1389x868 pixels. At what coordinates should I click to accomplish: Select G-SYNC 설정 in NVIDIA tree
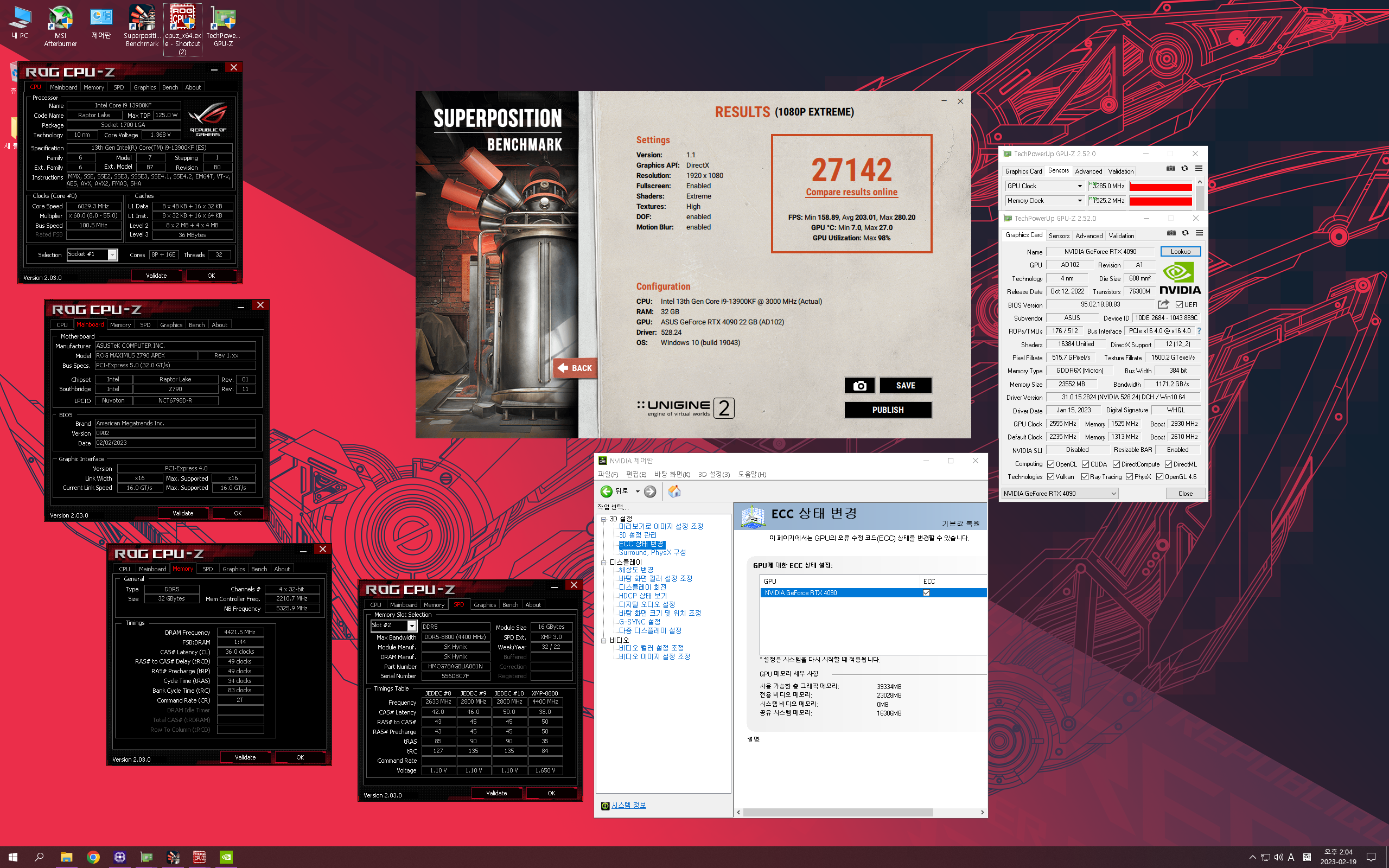click(x=639, y=622)
